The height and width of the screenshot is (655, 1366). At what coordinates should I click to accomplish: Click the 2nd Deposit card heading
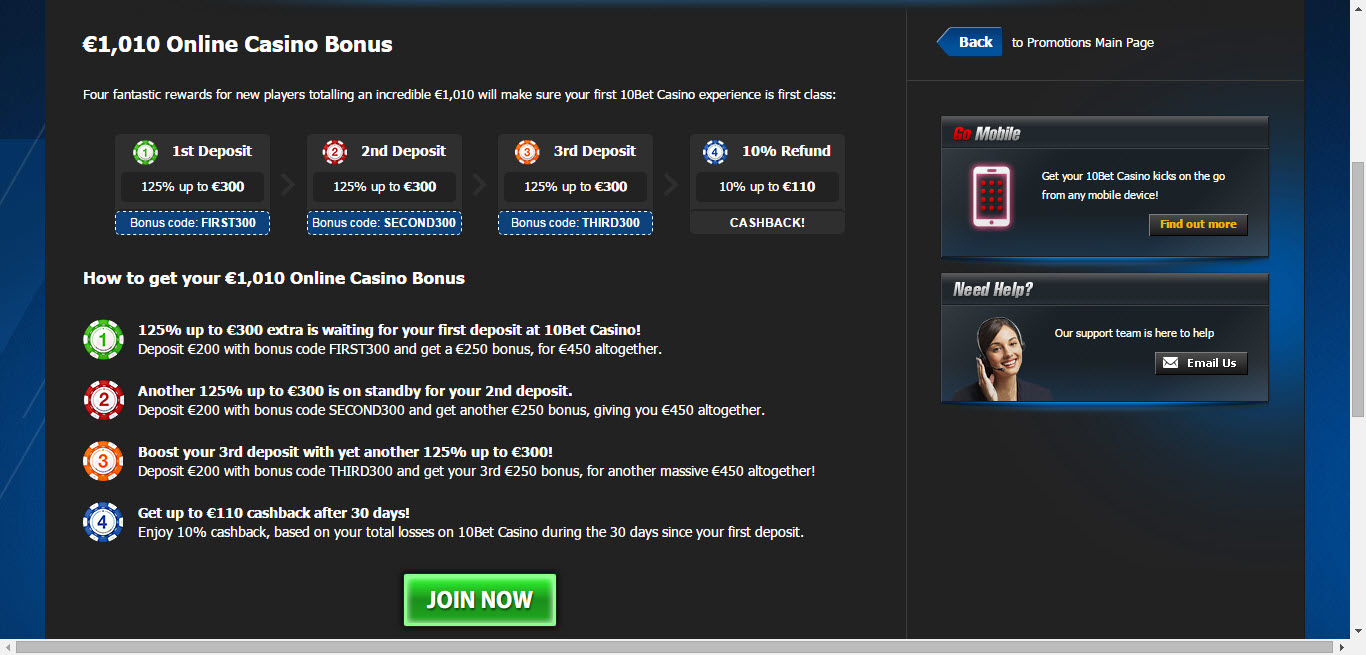pyautogui.click(x=403, y=151)
